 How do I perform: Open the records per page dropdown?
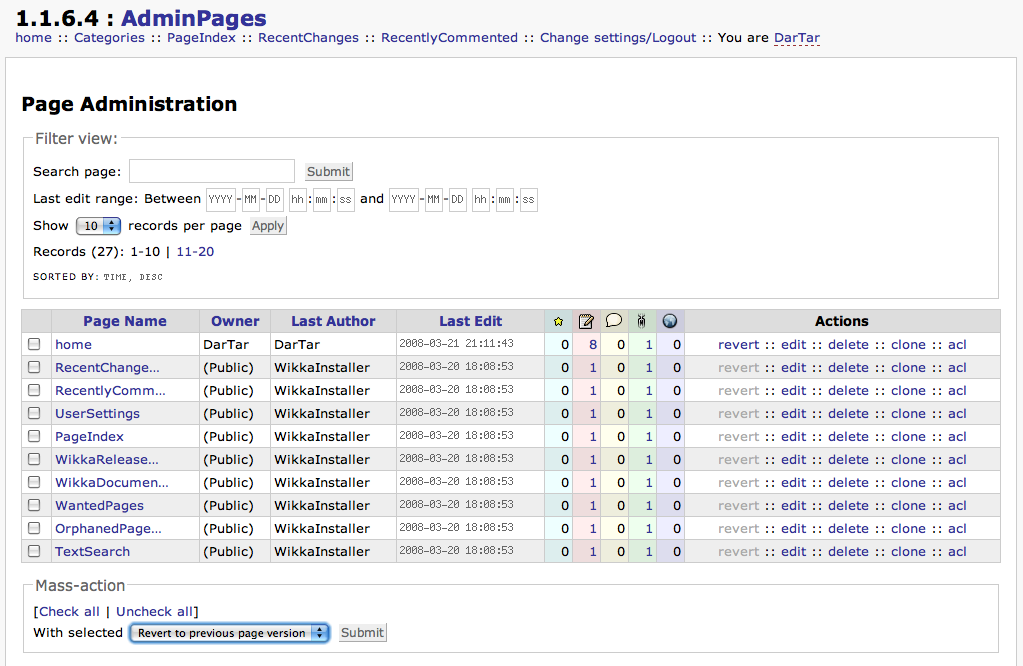[x=98, y=226]
